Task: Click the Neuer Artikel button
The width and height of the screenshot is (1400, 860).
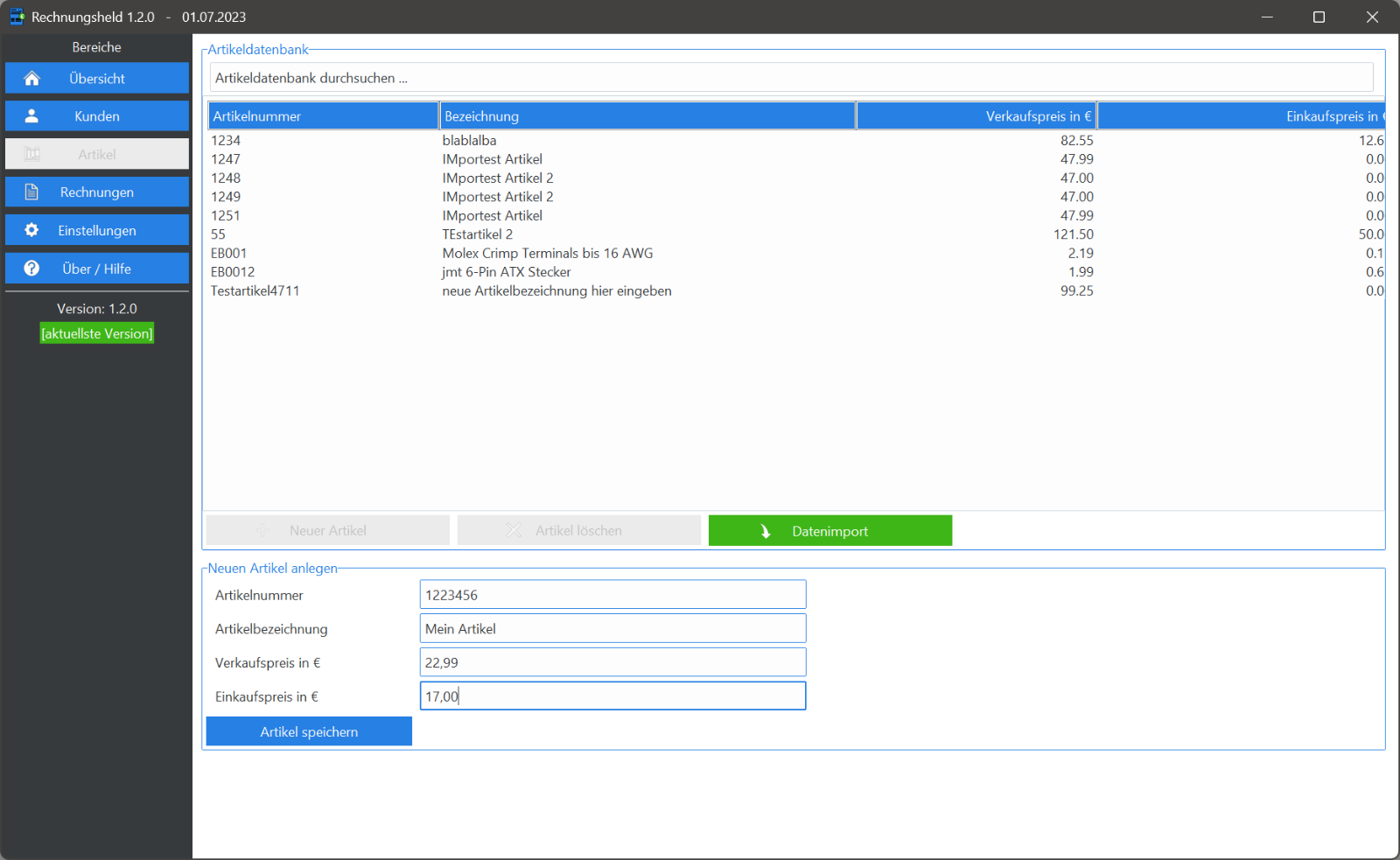Action: [x=328, y=530]
